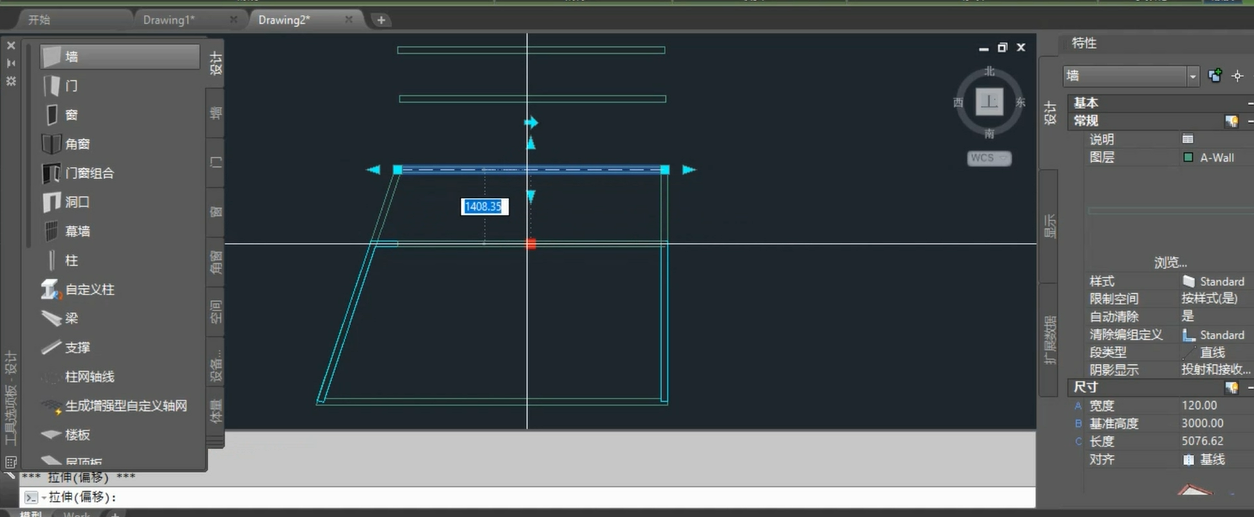Click the 浏览... browse button
Image resolution: width=1254 pixels, height=517 pixels.
(x=1171, y=263)
